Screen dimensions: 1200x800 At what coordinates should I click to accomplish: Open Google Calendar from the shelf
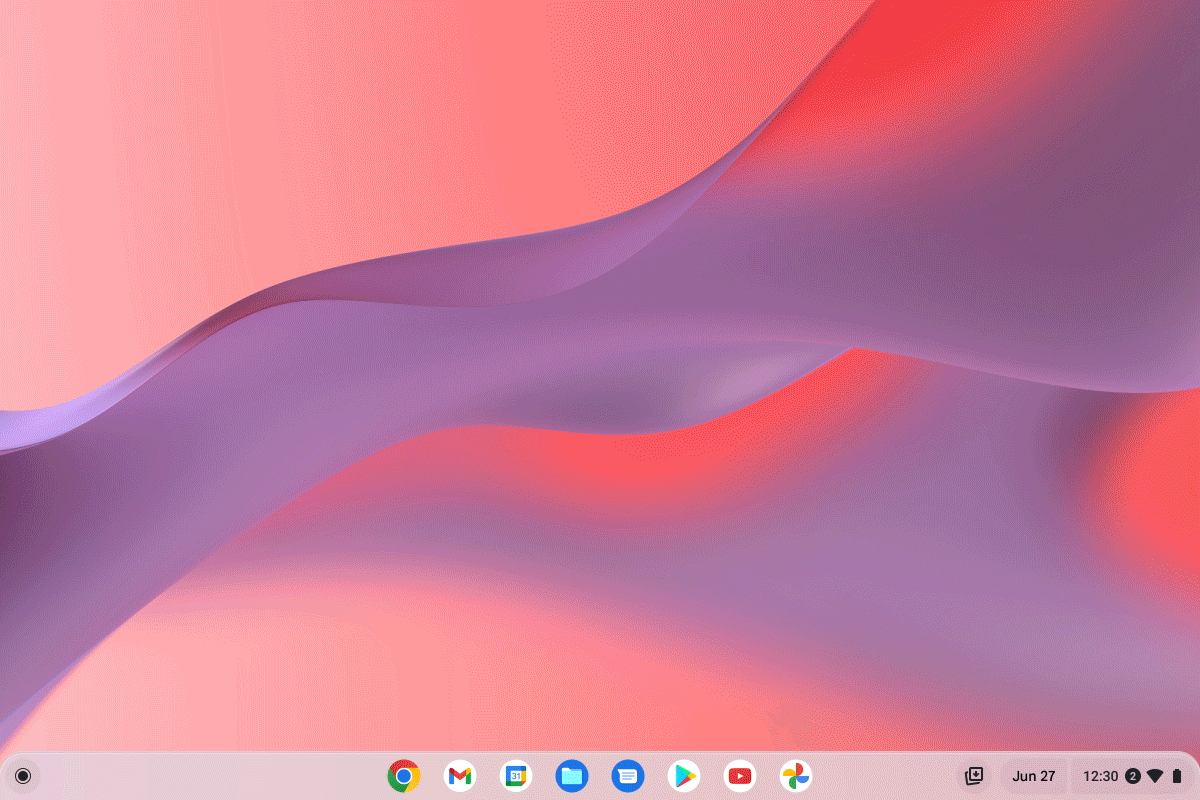tap(516, 776)
